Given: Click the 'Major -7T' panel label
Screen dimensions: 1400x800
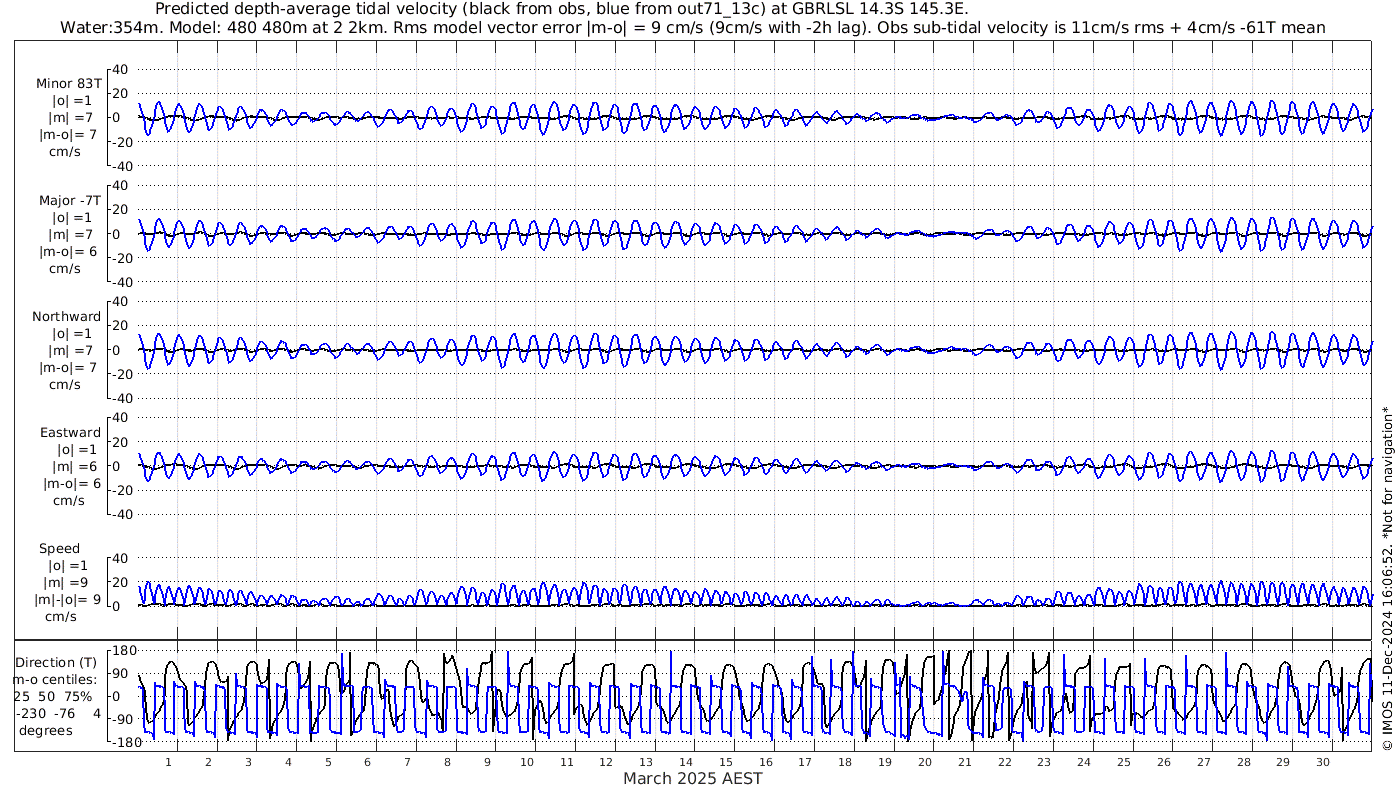Looking at the screenshot, I should [x=69, y=200].
